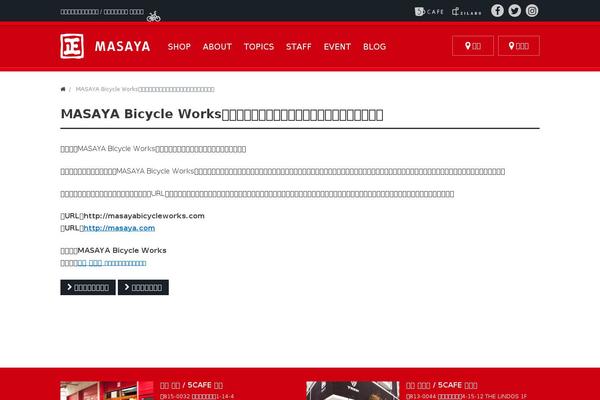Click the bicycle icon in top bar
Image resolution: width=600 pixels, height=400 pixels.
pyautogui.click(x=153, y=16)
